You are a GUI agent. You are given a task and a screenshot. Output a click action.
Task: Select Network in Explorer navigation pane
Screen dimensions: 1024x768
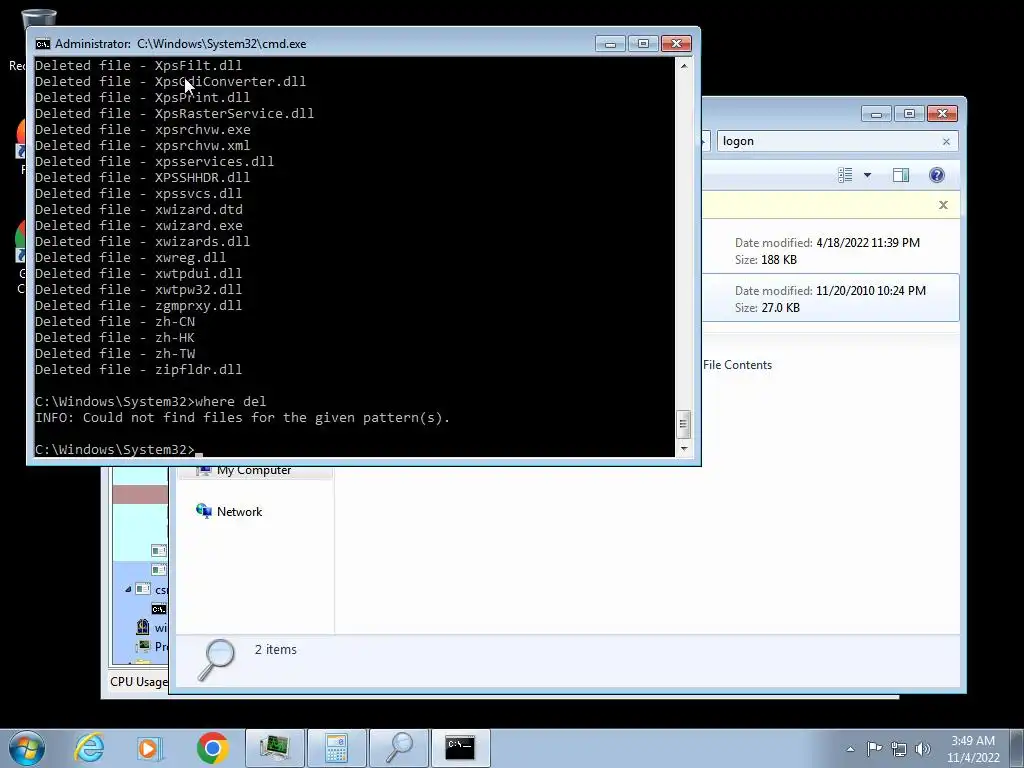click(x=239, y=512)
